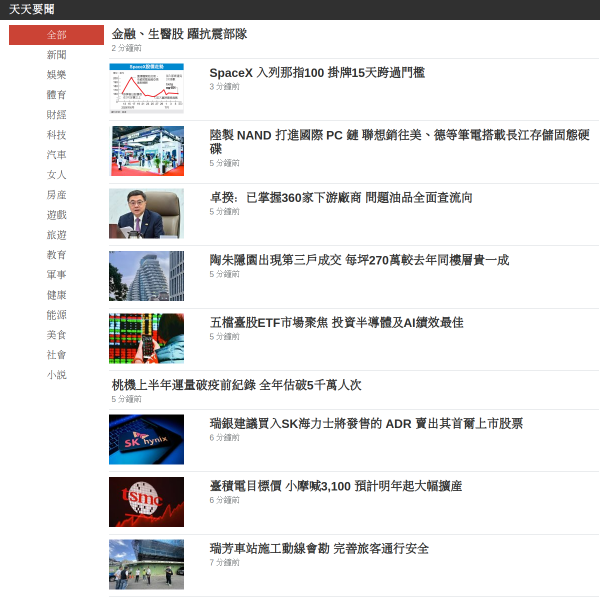Select the 全部 category tab
Image resolution: width=600 pixels, height=600 pixels.
pos(56,35)
